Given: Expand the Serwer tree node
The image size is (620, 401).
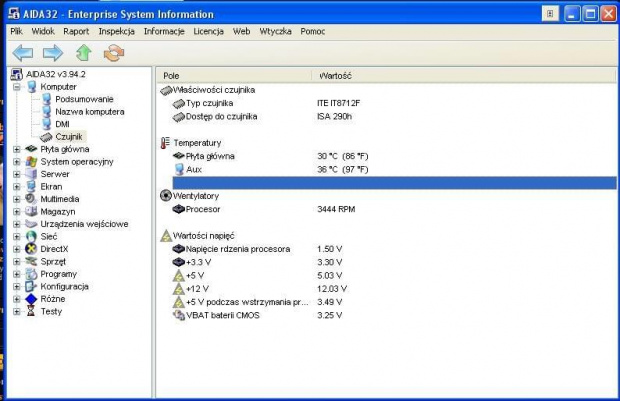Looking at the screenshot, I should coord(17,174).
